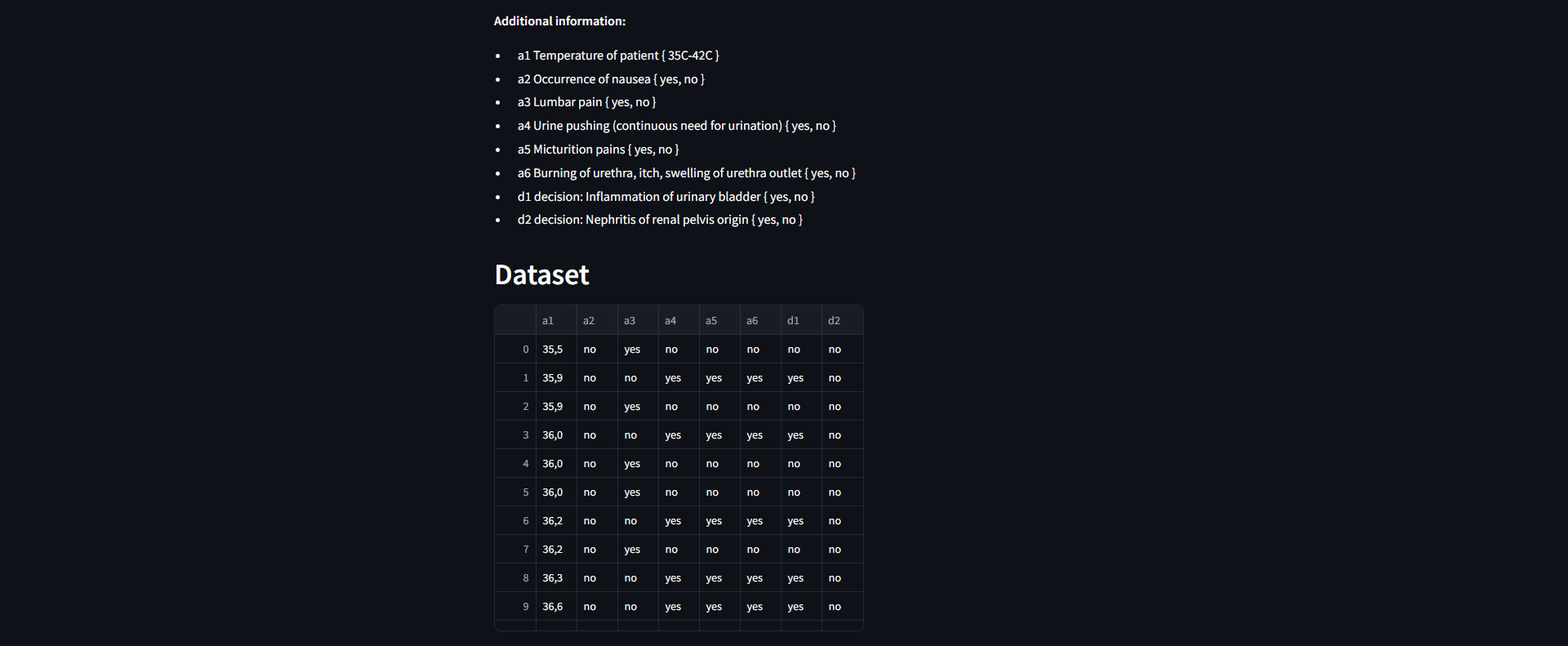Image resolution: width=1568 pixels, height=646 pixels.
Task: Select the a3 cell in row 7
Action: [638, 550]
